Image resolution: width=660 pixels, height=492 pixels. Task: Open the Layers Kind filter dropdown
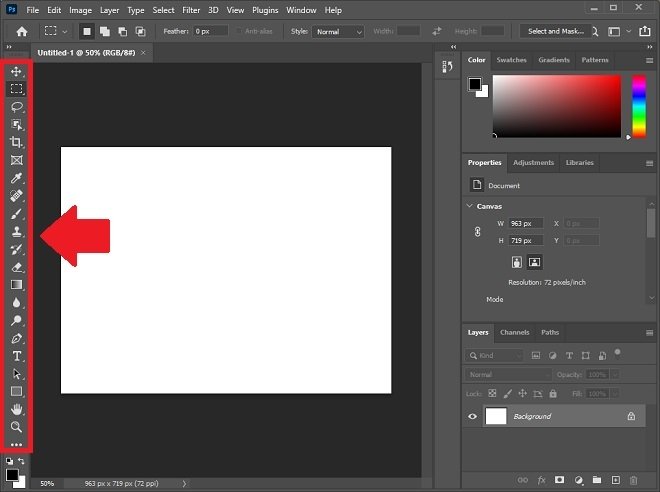(x=494, y=356)
